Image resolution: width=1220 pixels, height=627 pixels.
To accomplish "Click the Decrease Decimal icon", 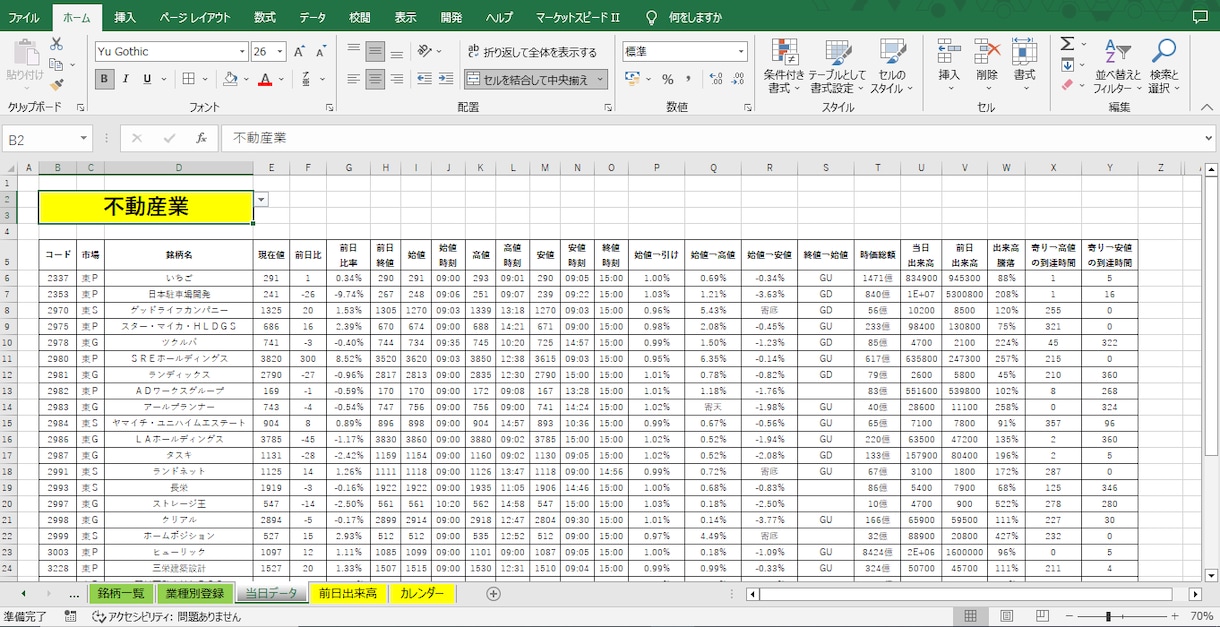I will [x=736, y=79].
